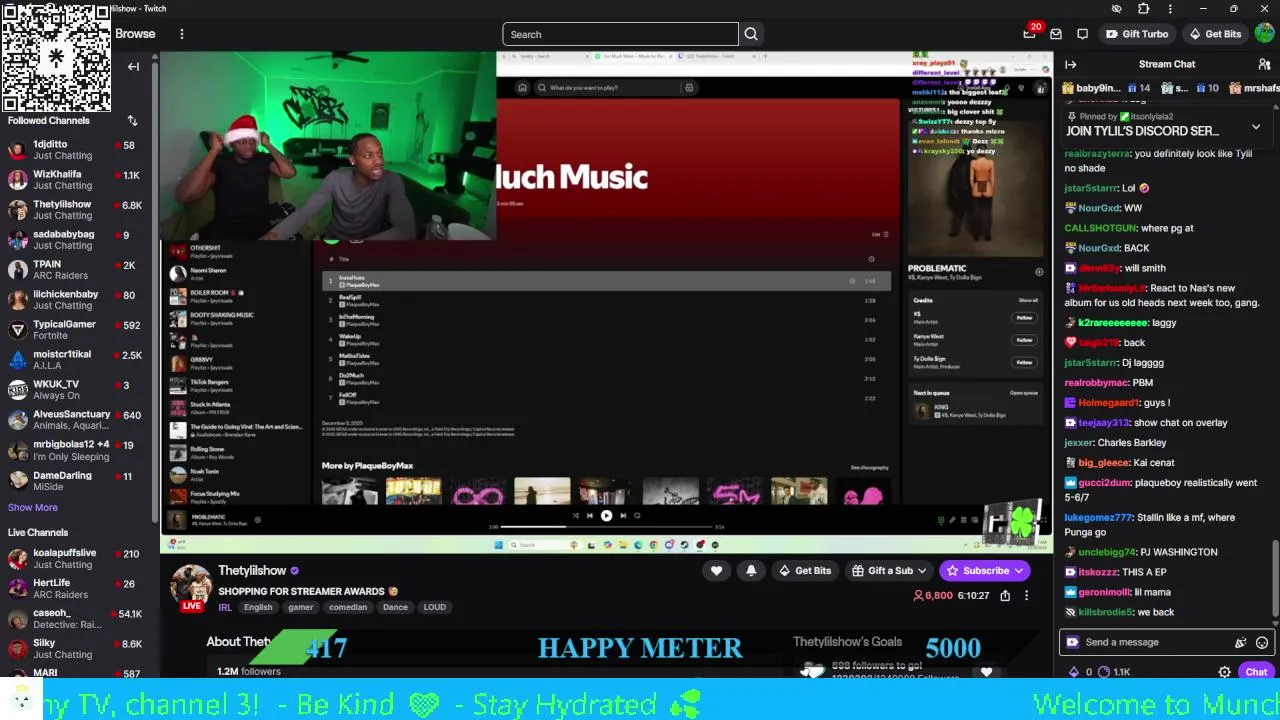Open the chat community users list icon

pos(1264,64)
